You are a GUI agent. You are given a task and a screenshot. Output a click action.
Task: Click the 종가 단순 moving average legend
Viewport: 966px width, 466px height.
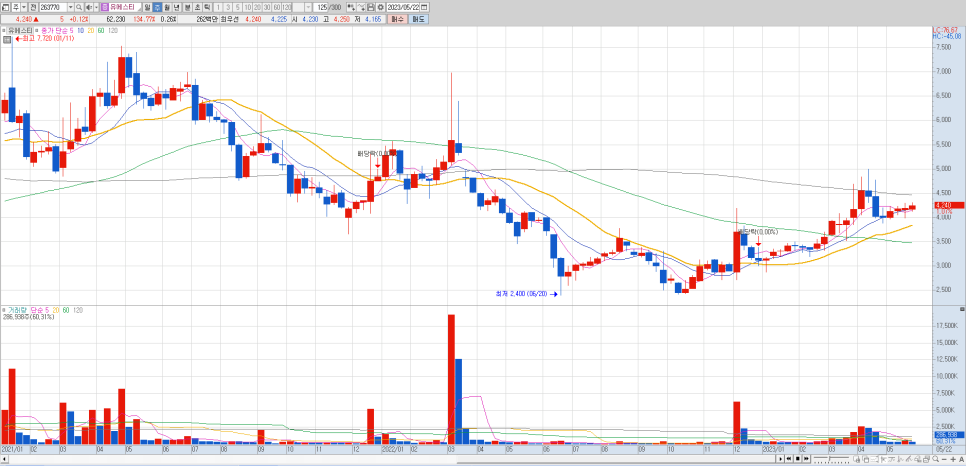[x=55, y=30]
